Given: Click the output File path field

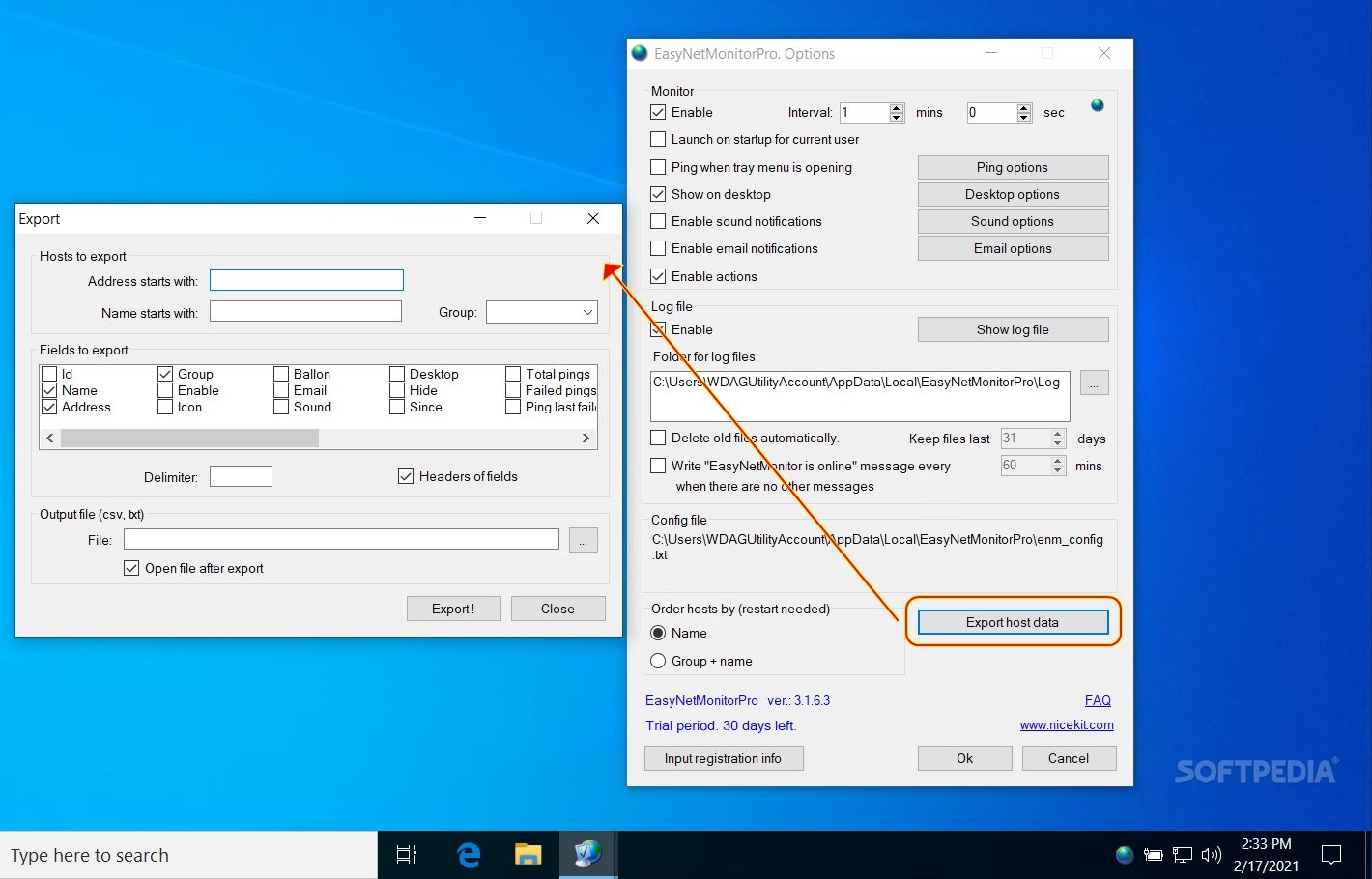Looking at the screenshot, I should point(341,539).
